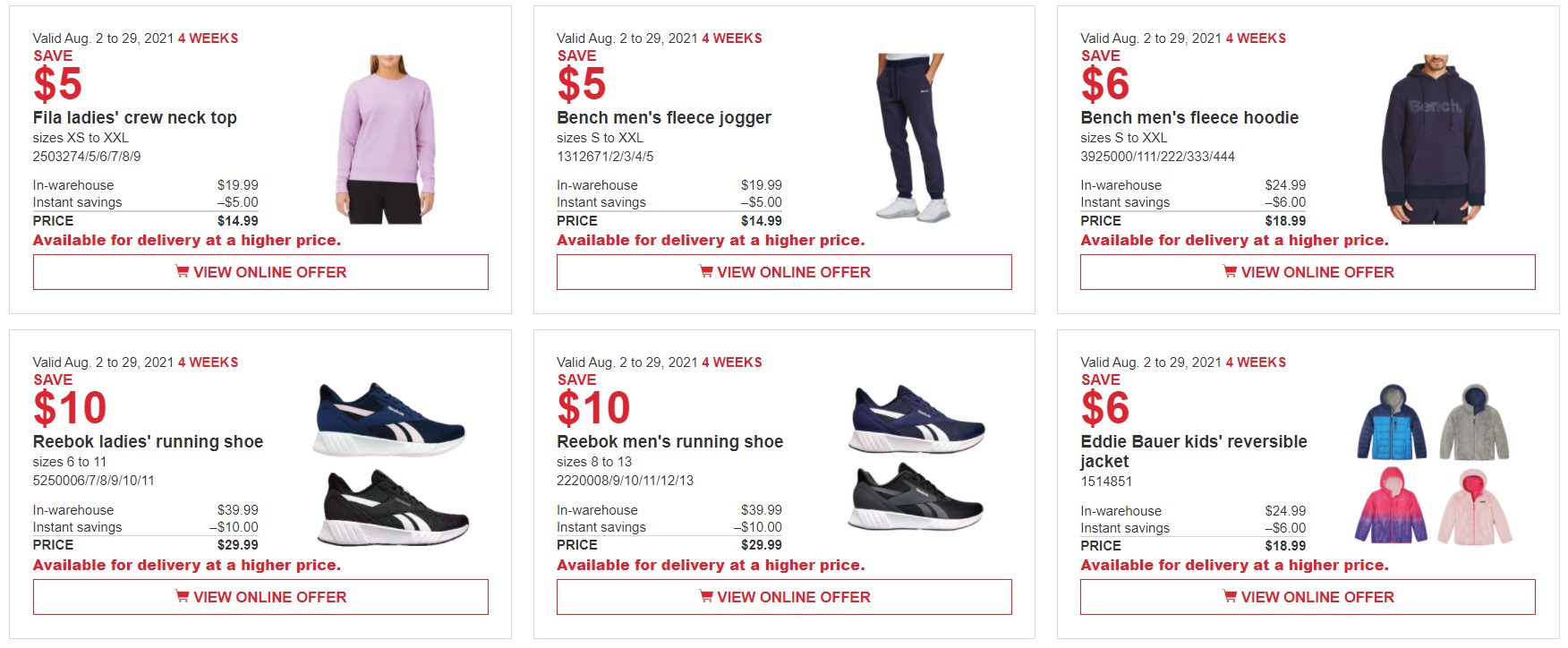The width and height of the screenshot is (1568, 648).
Task: Click cart icon in Reebok ladies' shoe offer button
Action: [x=182, y=597]
